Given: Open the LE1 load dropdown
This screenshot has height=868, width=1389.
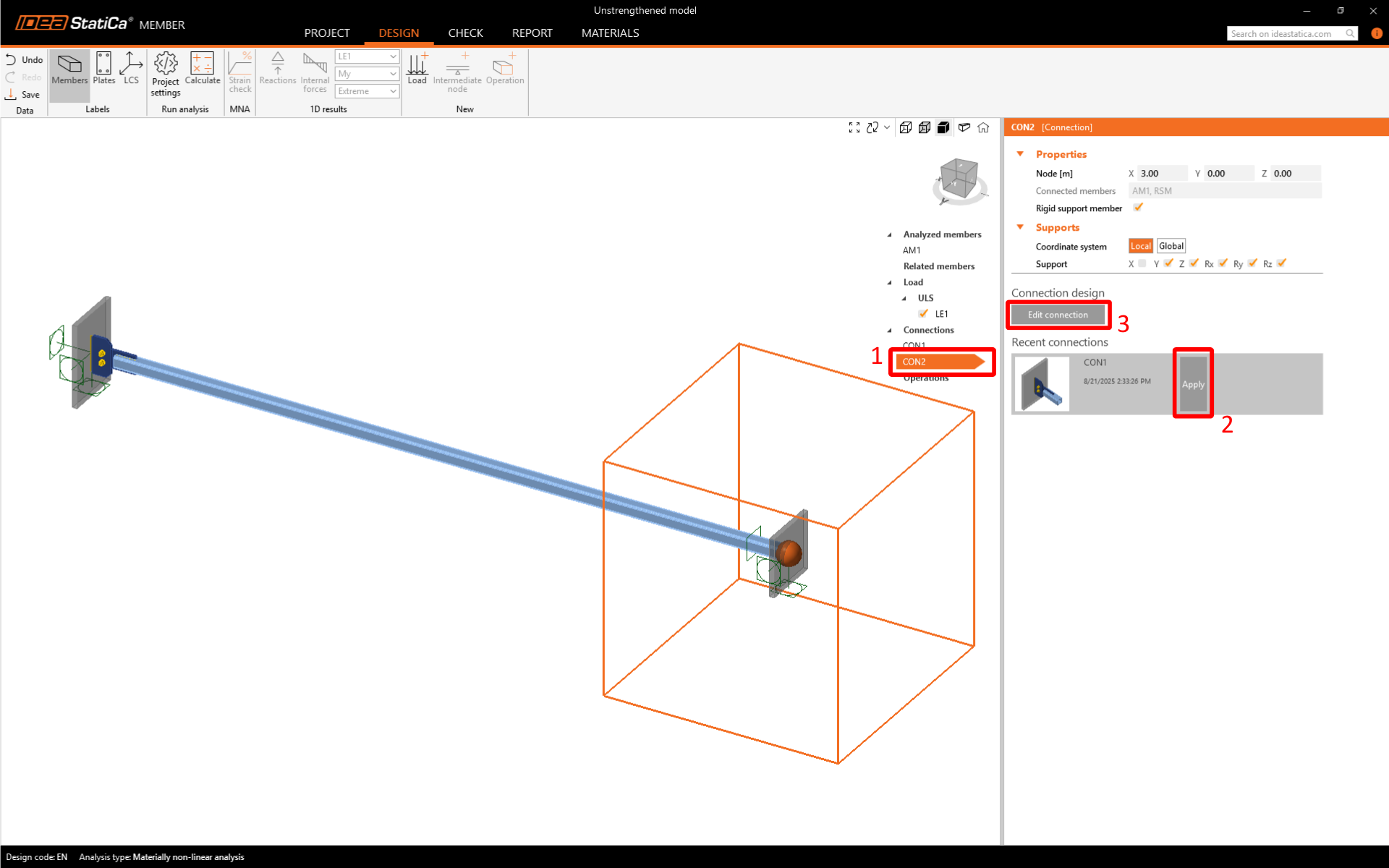Looking at the screenshot, I should tap(367, 56).
